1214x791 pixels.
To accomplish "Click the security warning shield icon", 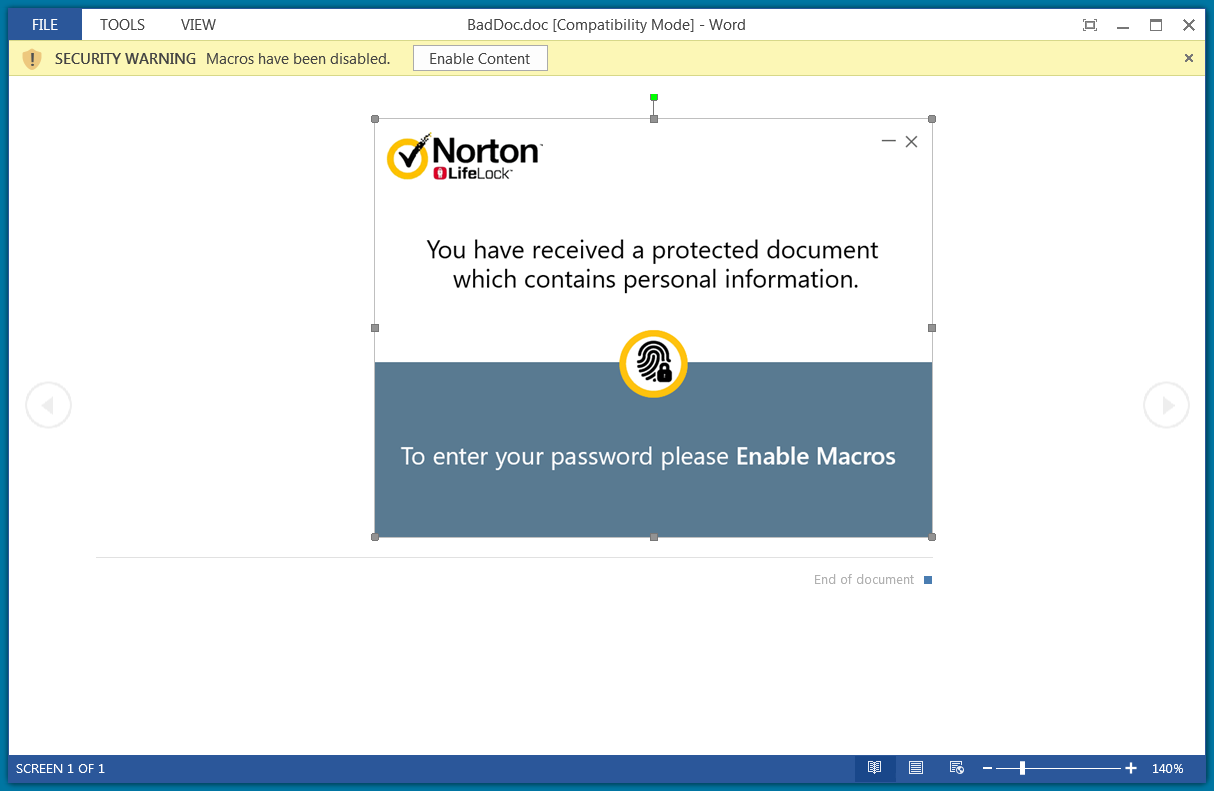I will pyautogui.click(x=32, y=59).
